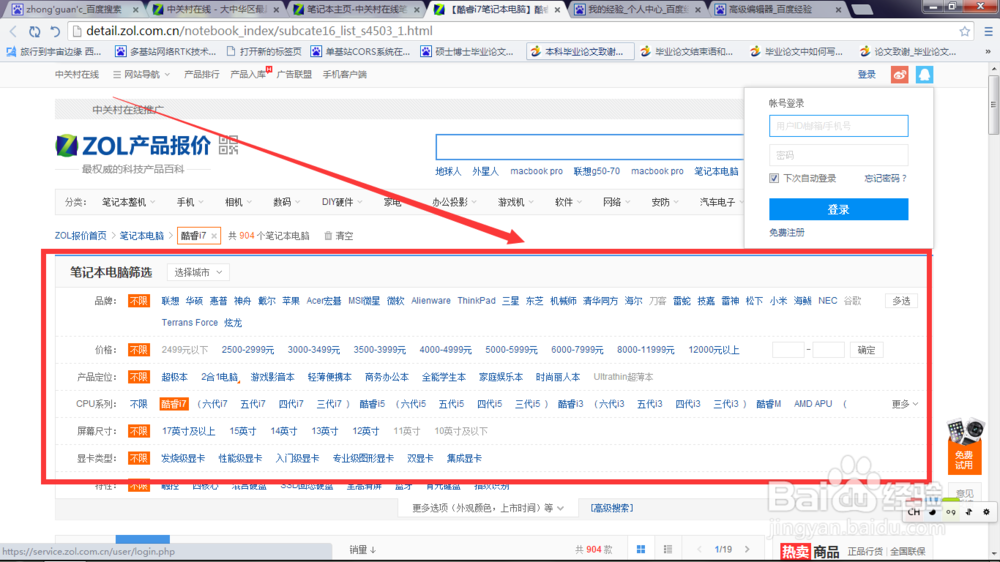Switch to grid view icon
This screenshot has width=1000, height=562.
pos(641,549)
